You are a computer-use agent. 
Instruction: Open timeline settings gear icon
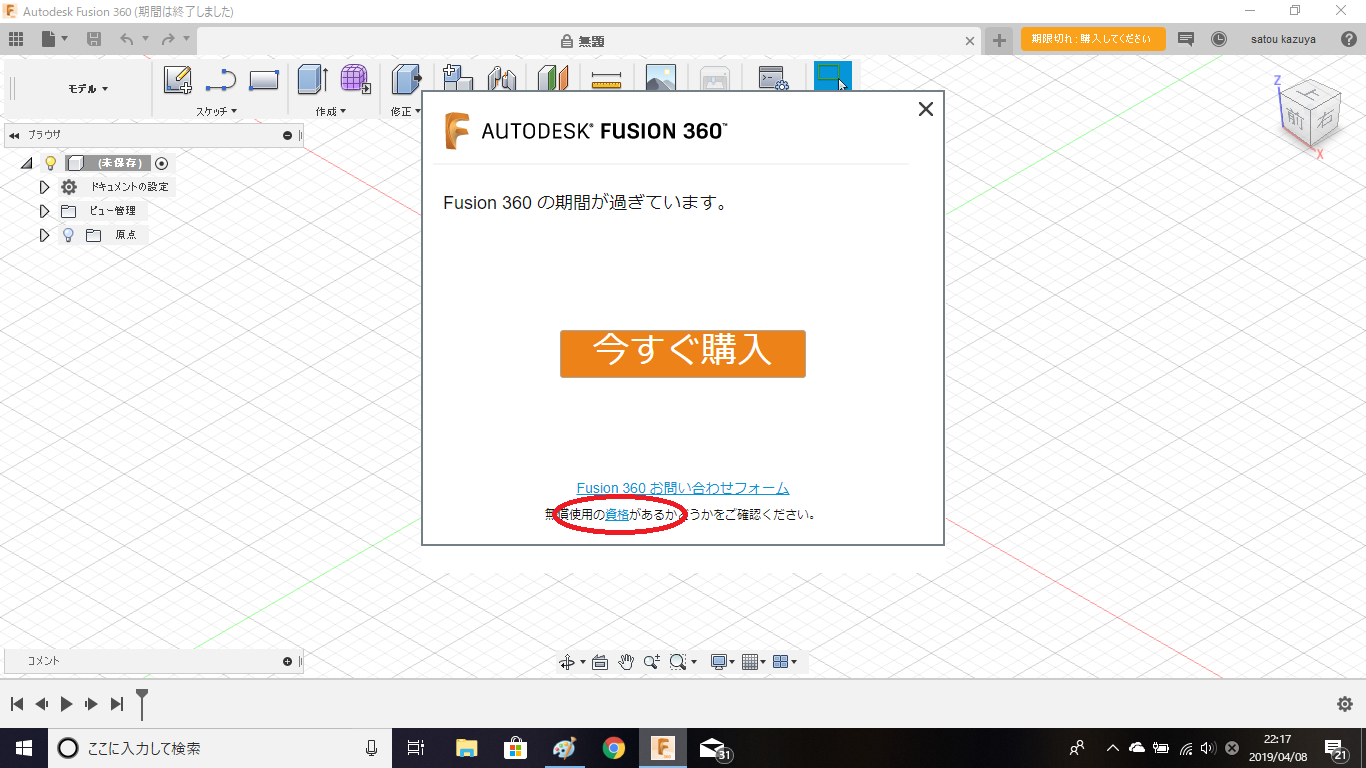[1345, 704]
